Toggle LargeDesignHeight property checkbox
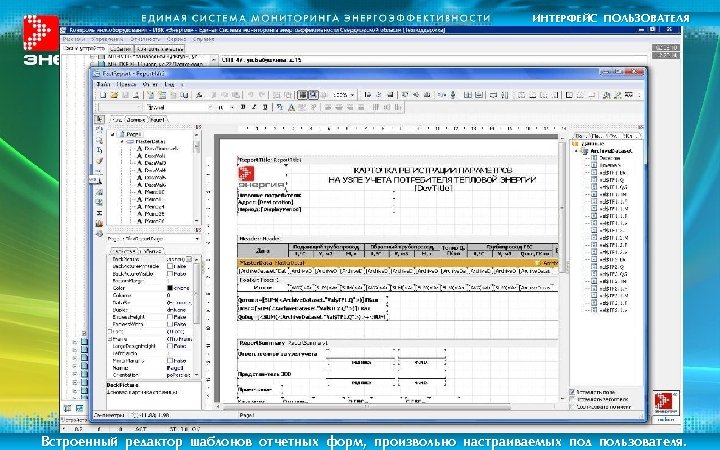This screenshot has height=450, width=720. click(170, 346)
